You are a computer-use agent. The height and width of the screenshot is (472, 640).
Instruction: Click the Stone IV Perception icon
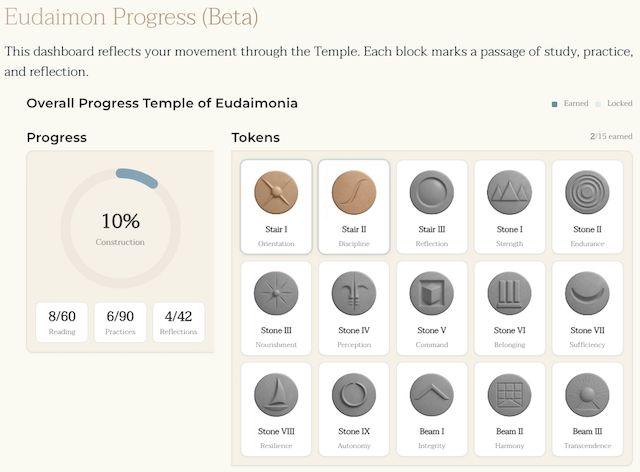point(354,293)
